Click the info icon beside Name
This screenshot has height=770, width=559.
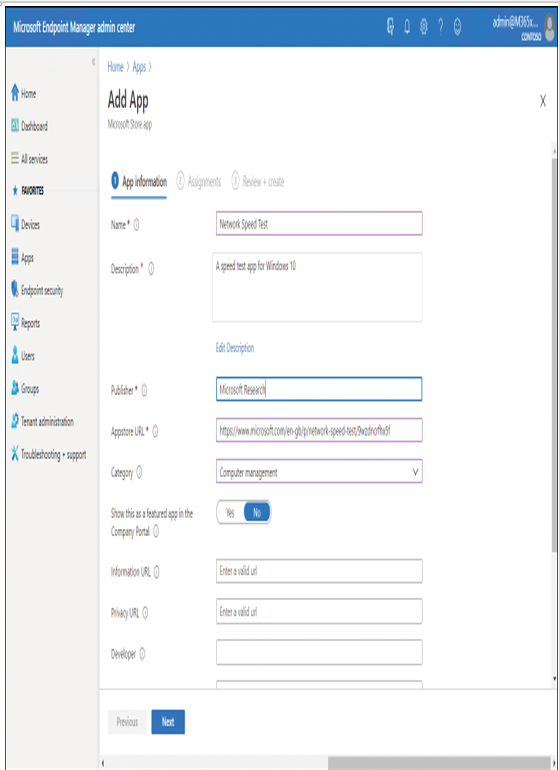137,225
